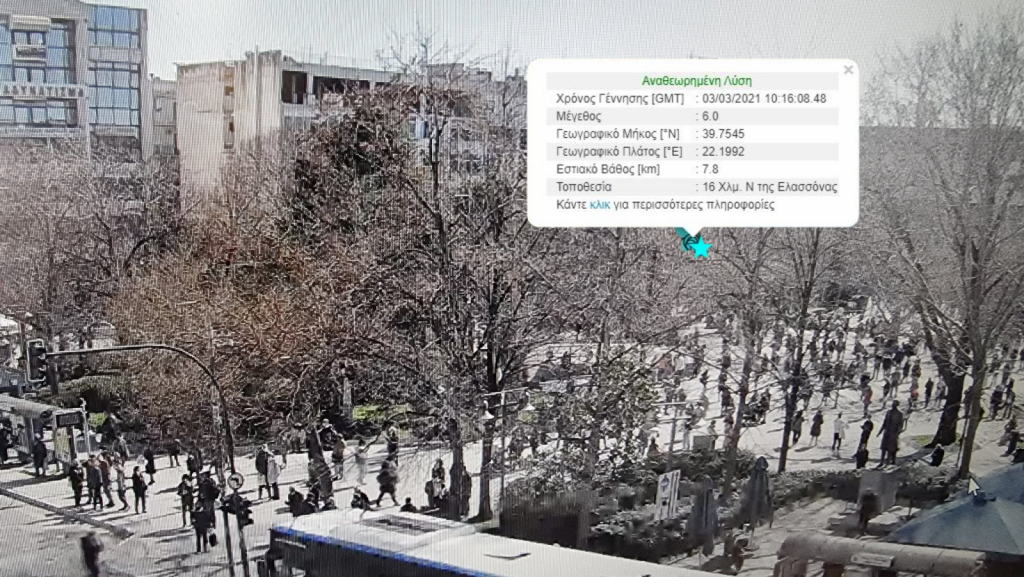
Task: Open the 'κλικ' link for more information
Action: click(600, 205)
